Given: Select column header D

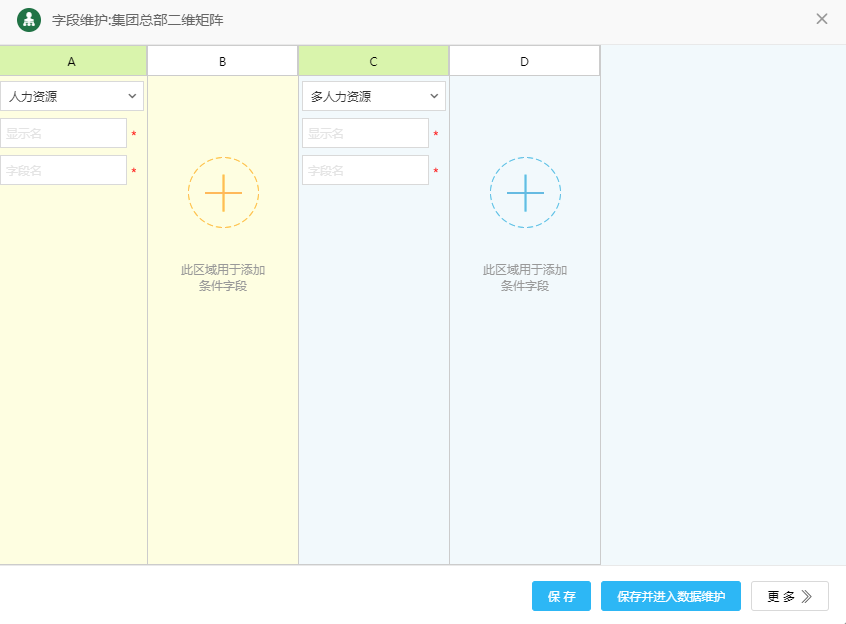Looking at the screenshot, I should pos(524,61).
